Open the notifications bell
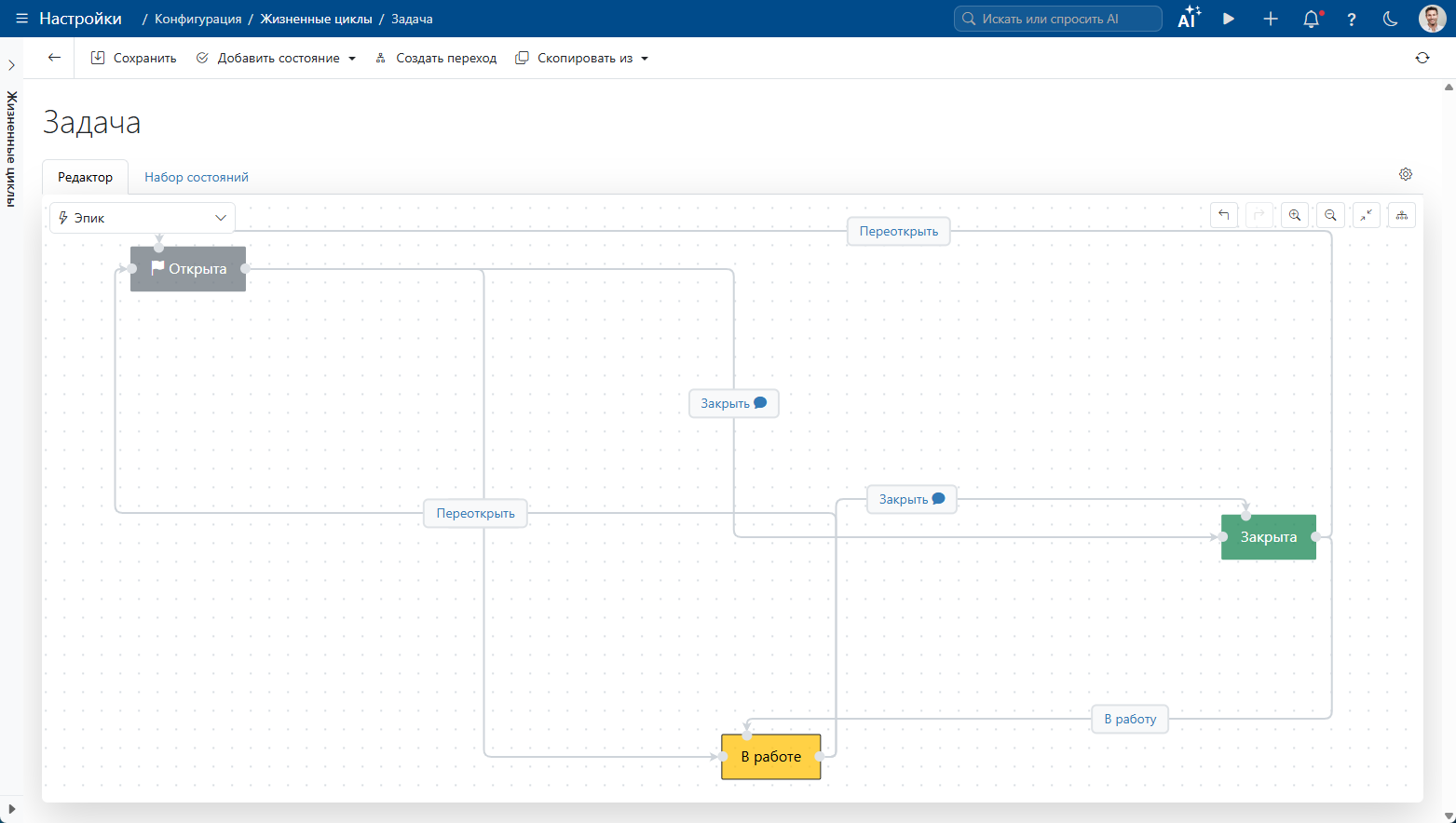1456x823 pixels. point(1312,19)
